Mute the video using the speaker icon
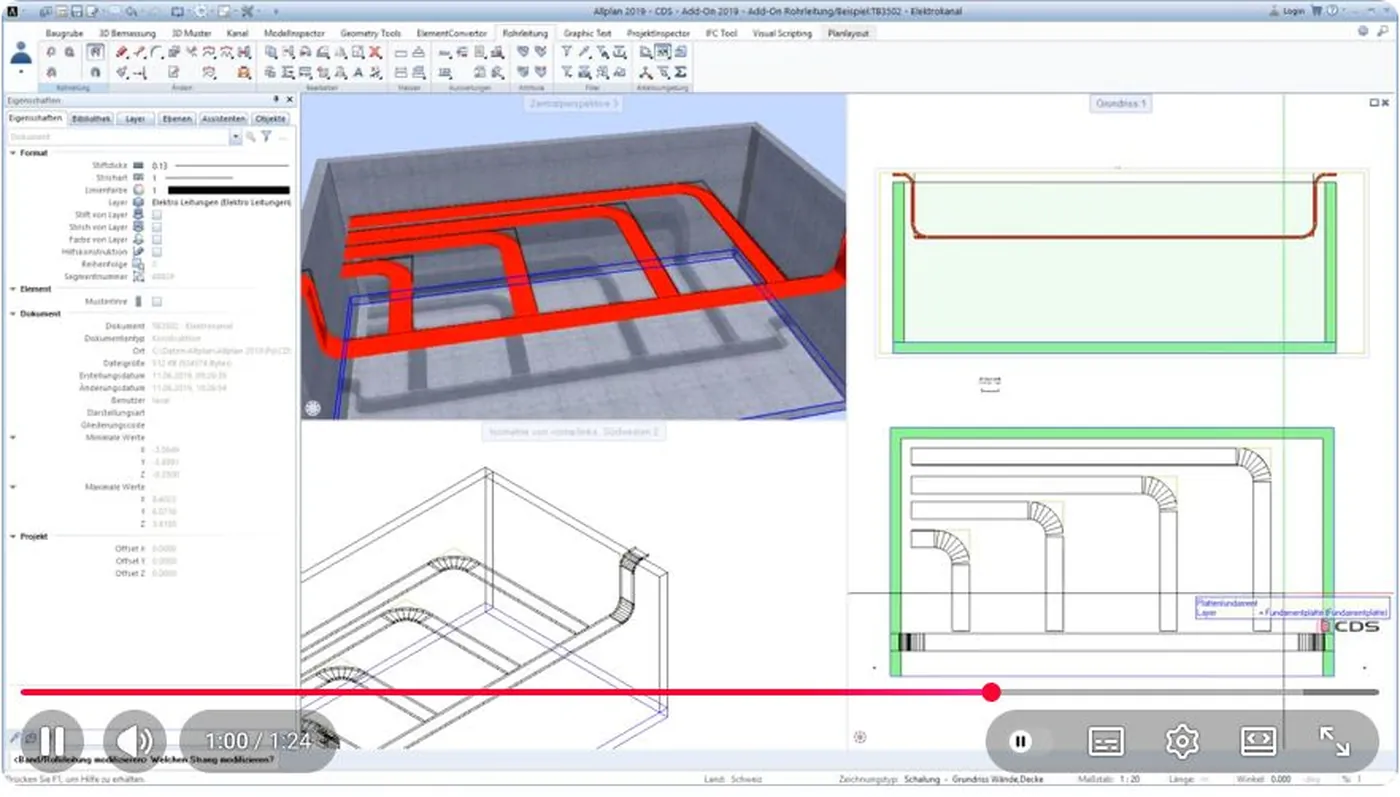 pyautogui.click(x=134, y=741)
